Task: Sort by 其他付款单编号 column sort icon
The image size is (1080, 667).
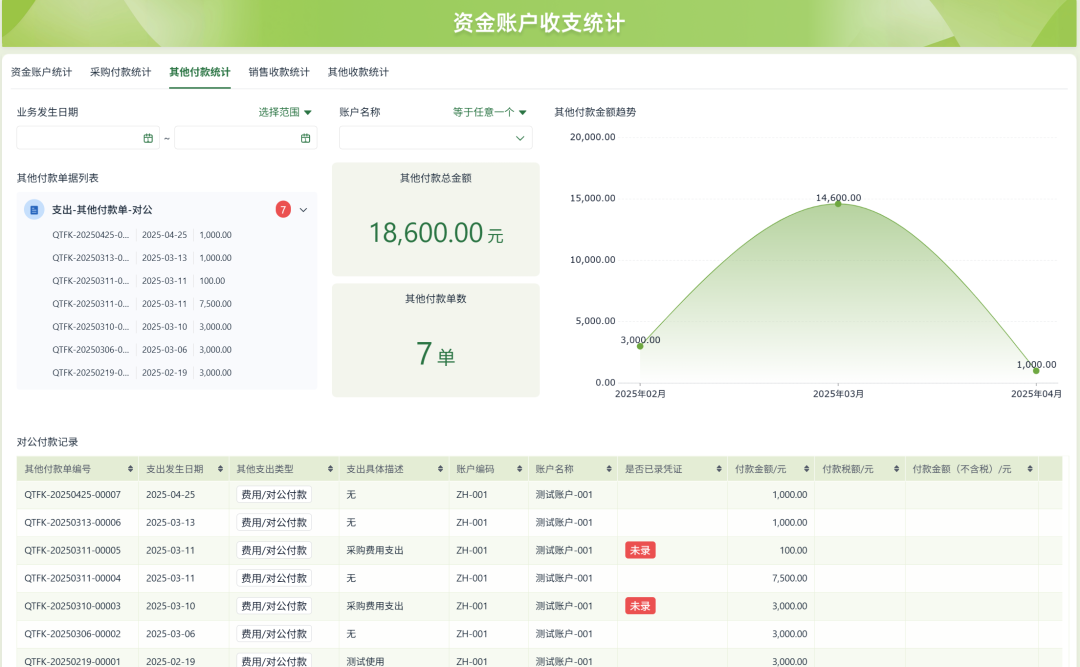Action: pos(130,469)
